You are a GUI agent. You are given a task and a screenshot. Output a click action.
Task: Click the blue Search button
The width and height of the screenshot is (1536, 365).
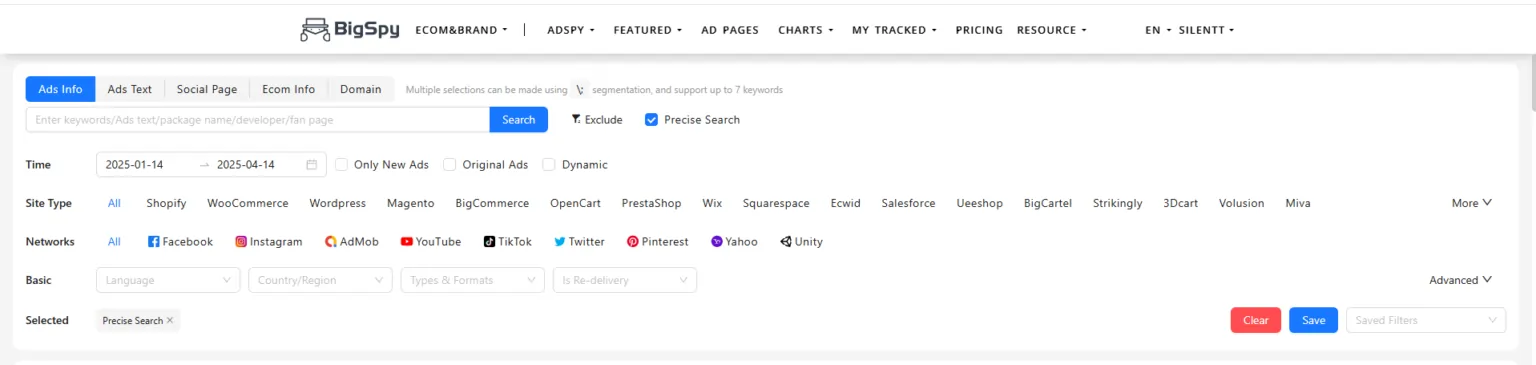click(x=519, y=120)
